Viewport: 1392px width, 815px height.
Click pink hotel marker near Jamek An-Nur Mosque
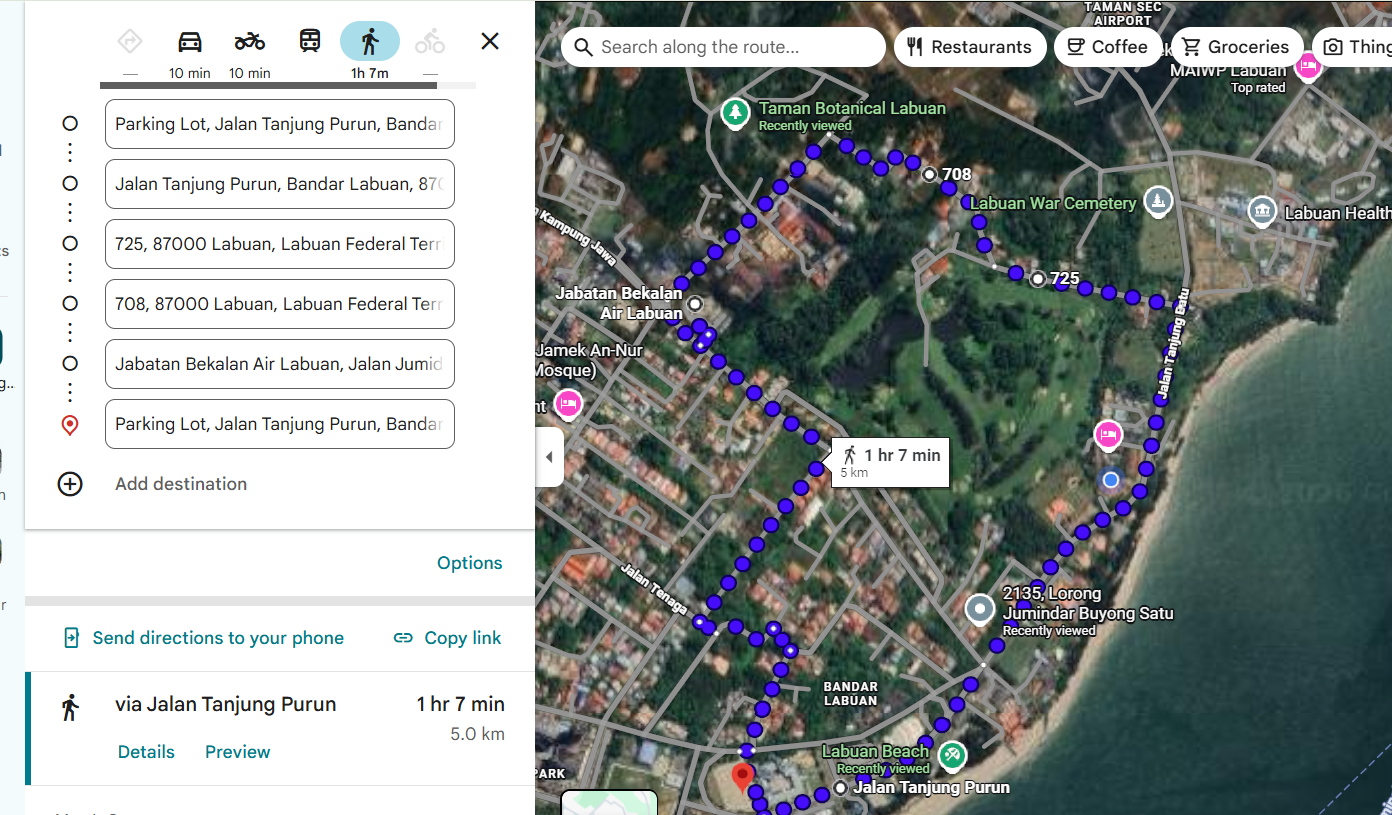[x=567, y=404]
